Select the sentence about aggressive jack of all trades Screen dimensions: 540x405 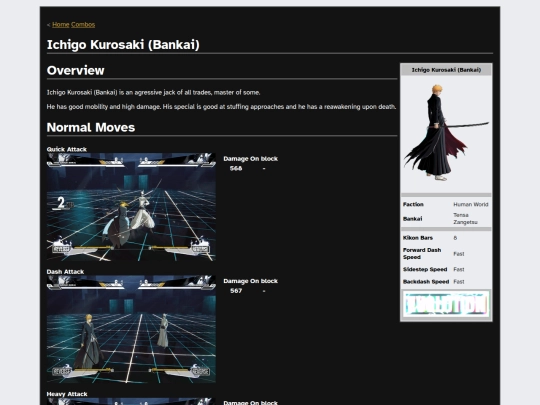point(153,92)
